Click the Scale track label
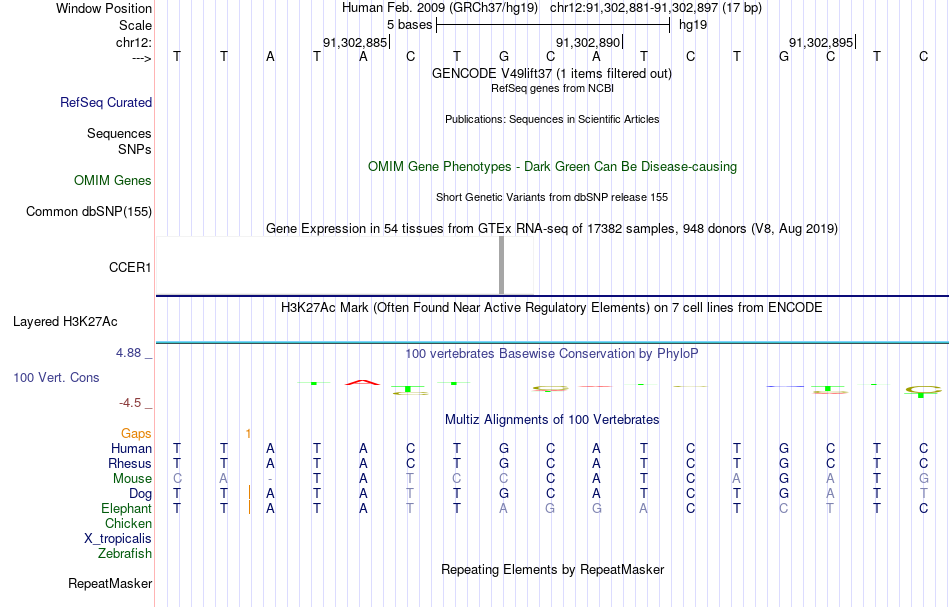This screenshot has height=607, width=950. point(135,25)
